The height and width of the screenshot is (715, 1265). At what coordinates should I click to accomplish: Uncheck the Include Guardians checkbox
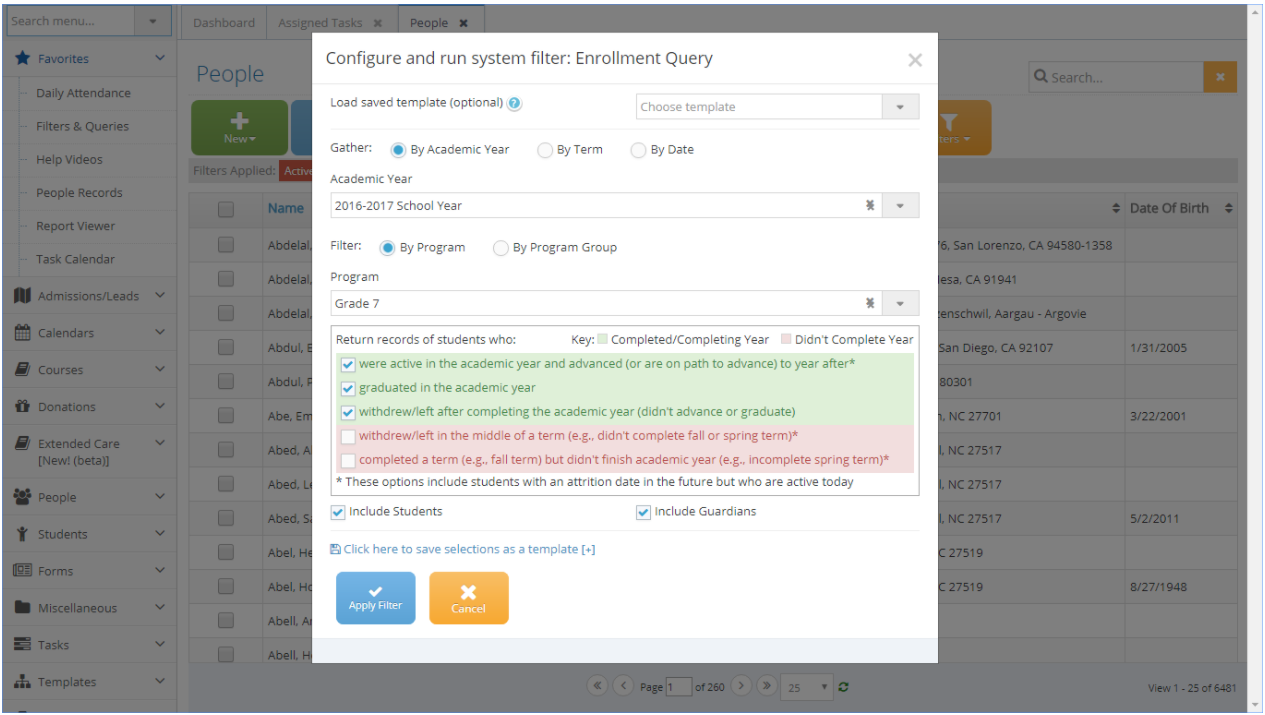643,512
